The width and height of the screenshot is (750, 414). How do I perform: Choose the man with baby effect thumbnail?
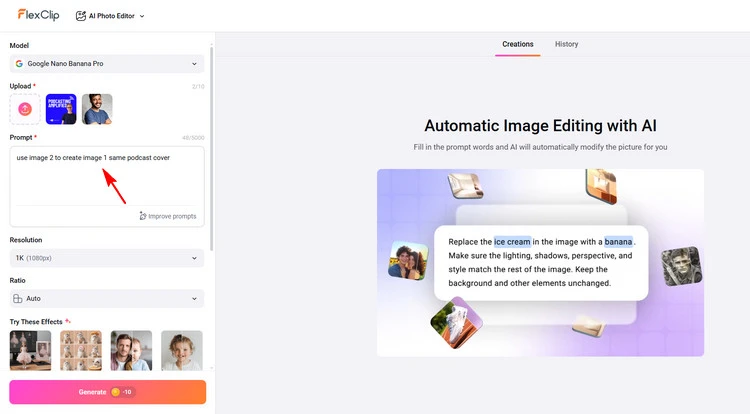[131, 350]
